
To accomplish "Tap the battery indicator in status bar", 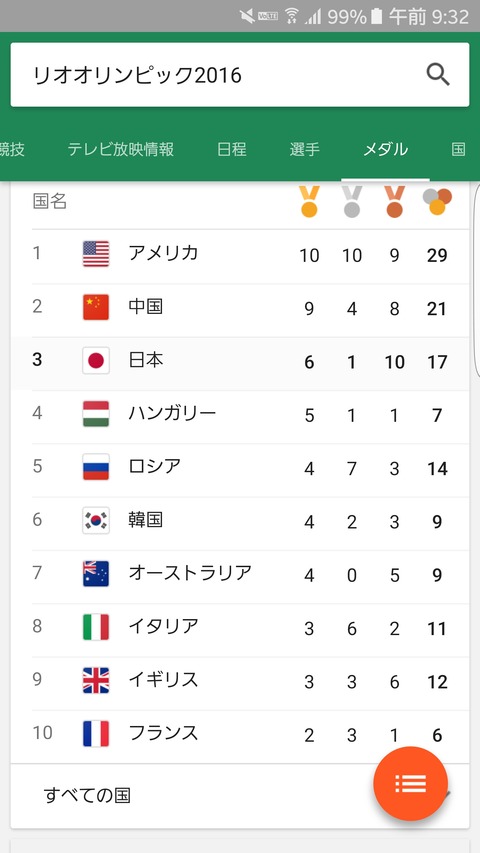I will (377, 16).
